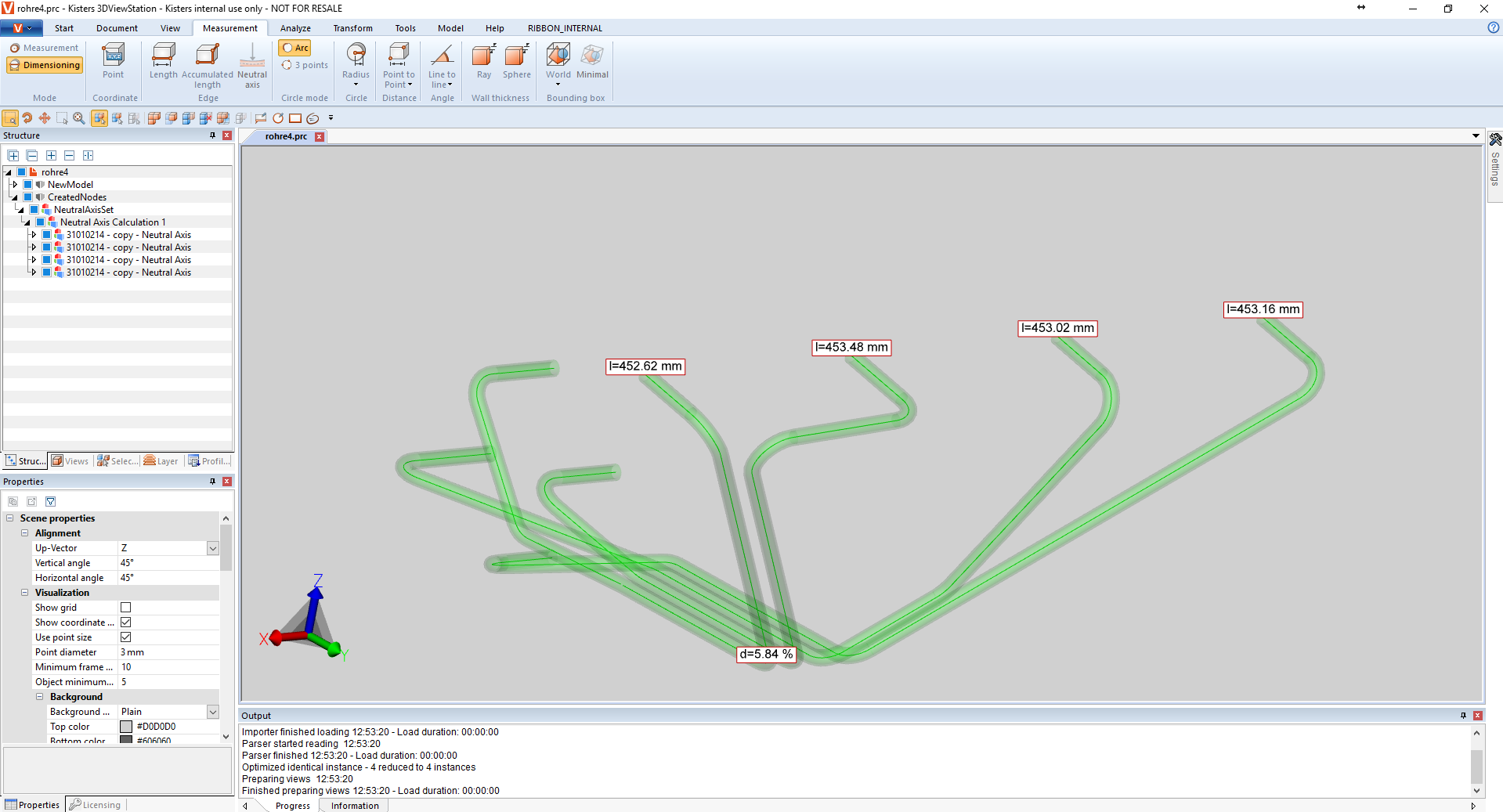Click the Neutral axis tool

click(x=252, y=66)
